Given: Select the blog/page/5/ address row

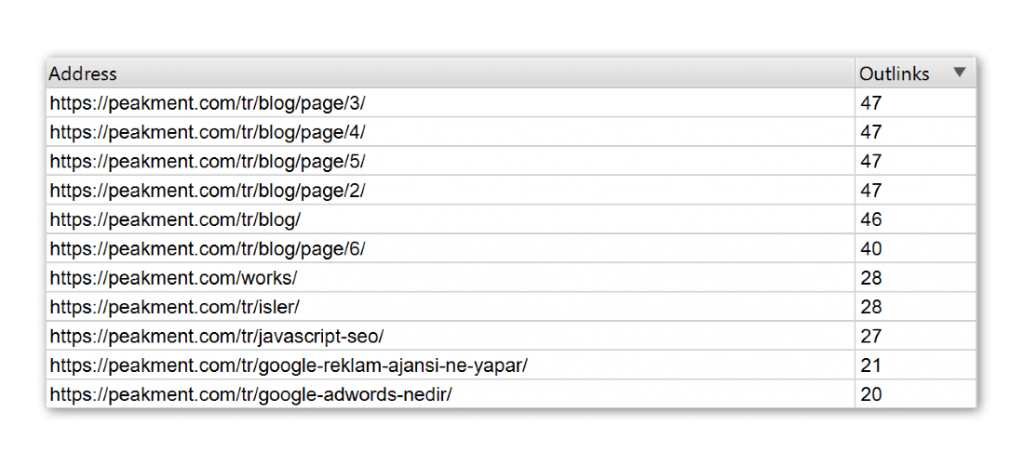Looking at the screenshot, I should (210, 161).
